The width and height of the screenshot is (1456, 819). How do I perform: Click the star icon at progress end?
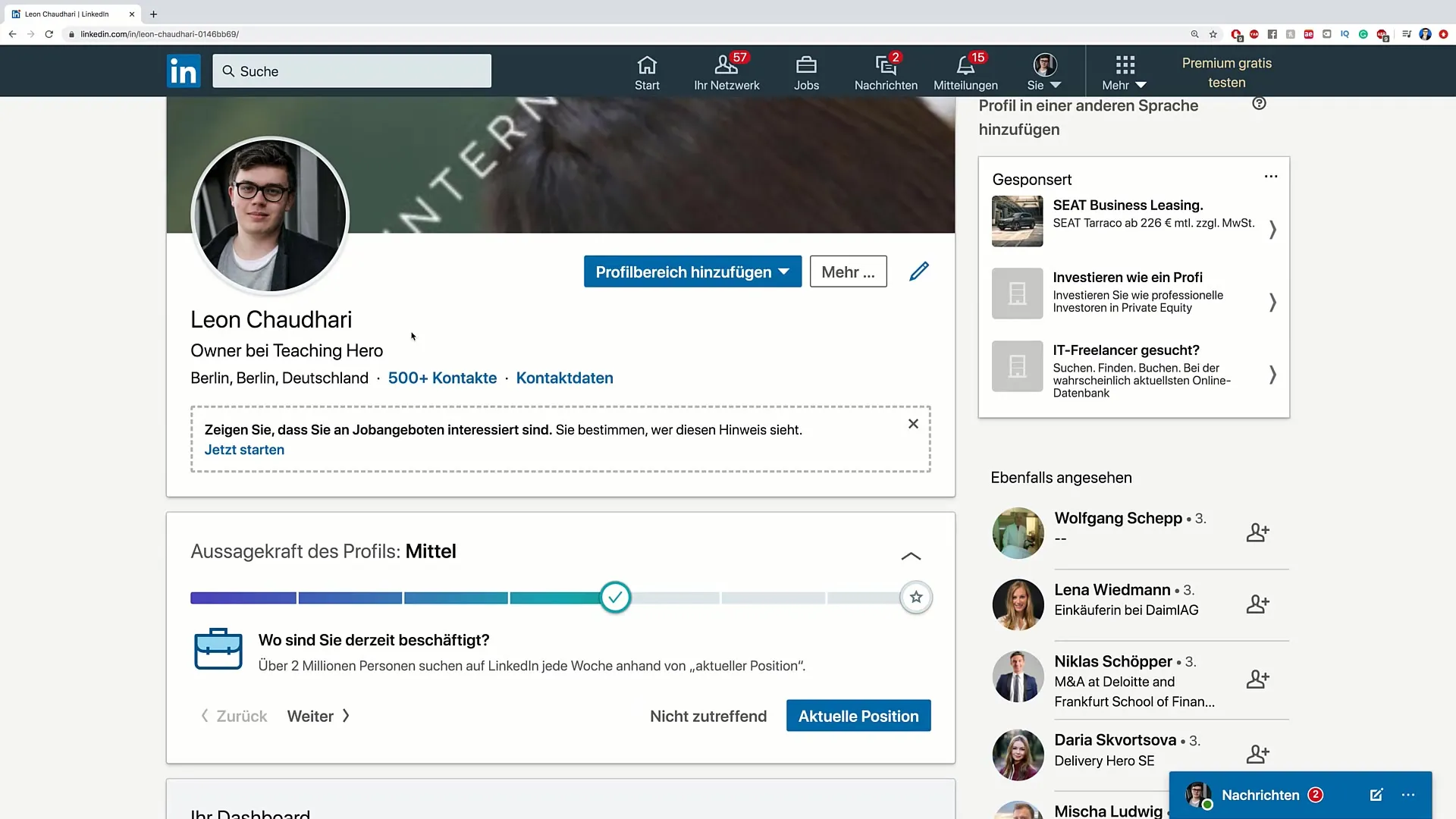(916, 598)
